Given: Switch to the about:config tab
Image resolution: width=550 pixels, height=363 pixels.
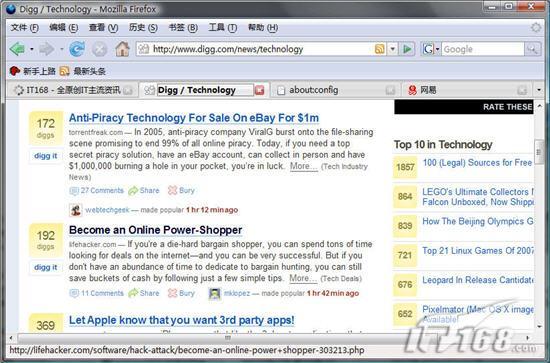Looking at the screenshot, I should [336, 90].
